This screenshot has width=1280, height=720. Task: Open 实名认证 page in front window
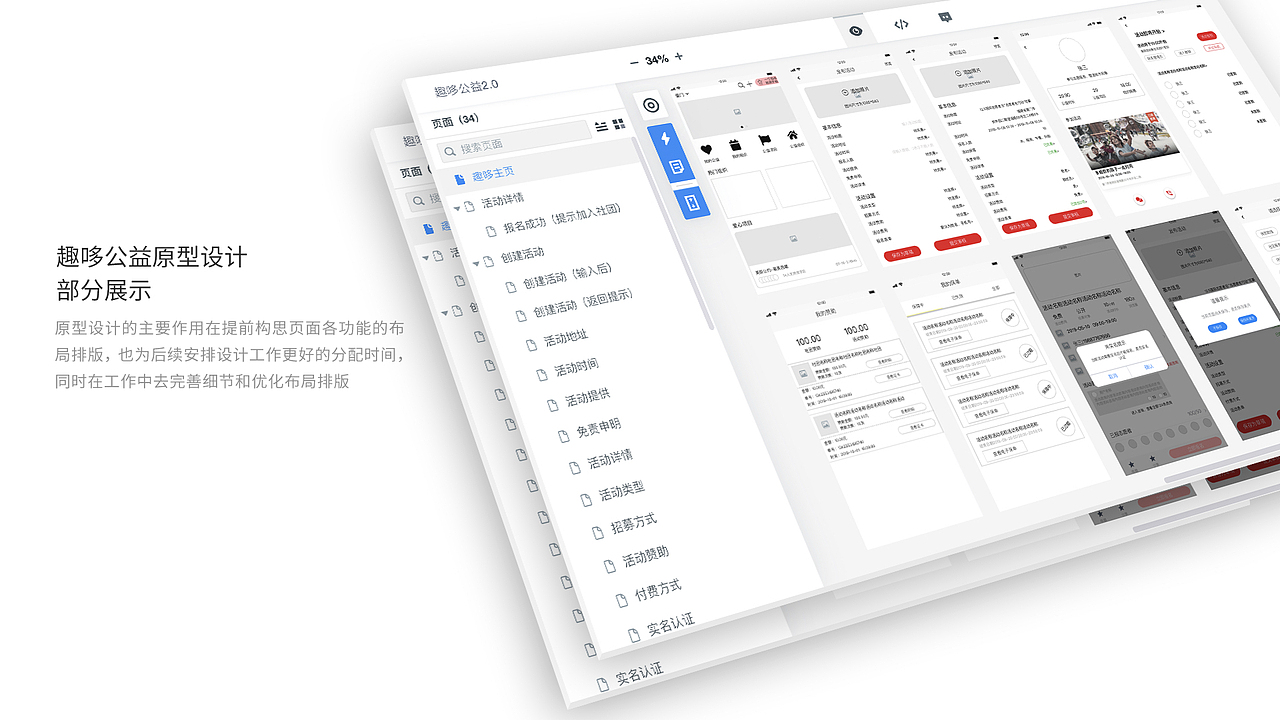(671, 624)
